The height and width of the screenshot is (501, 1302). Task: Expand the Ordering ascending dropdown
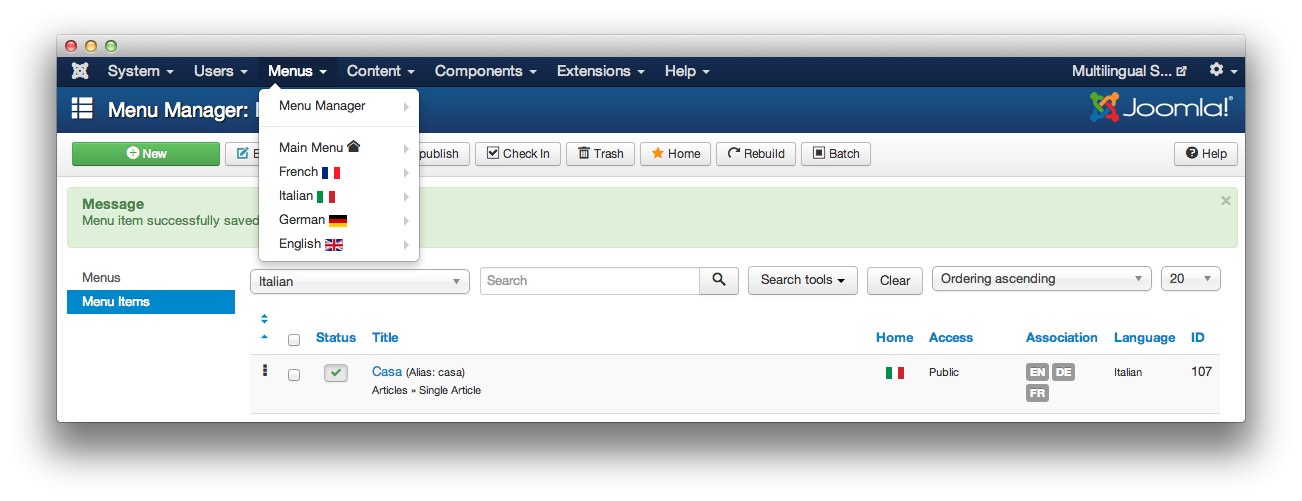click(x=1040, y=279)
